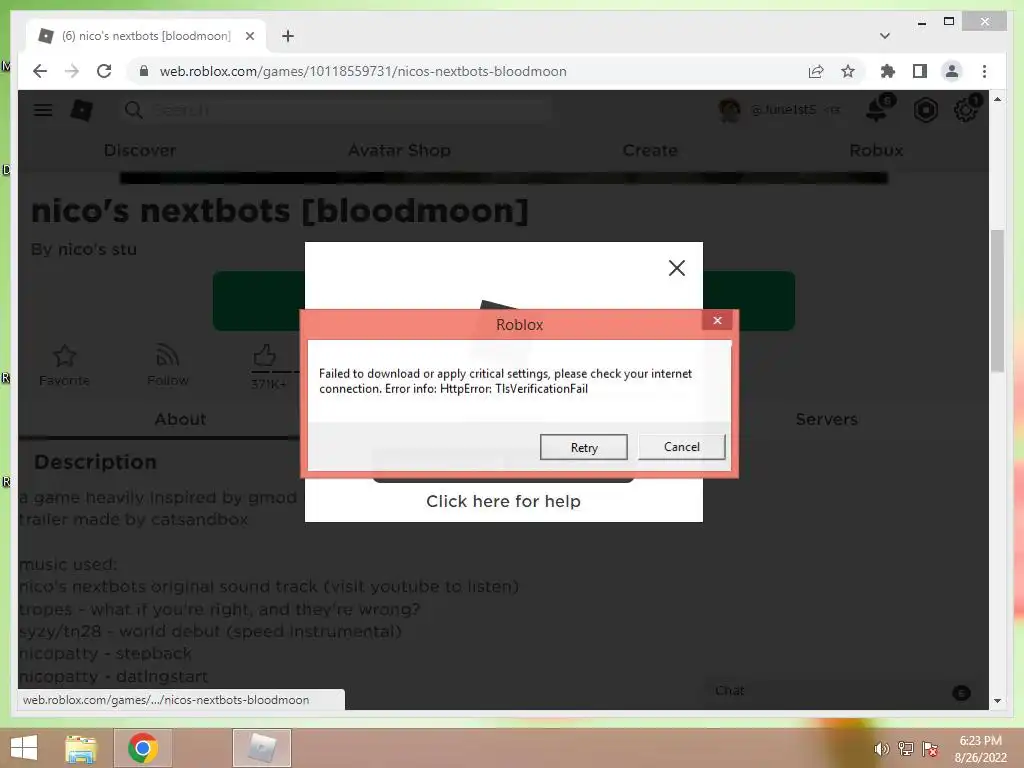Viewport: 1024px width, 768px height.
Task: Click the Description heading
Action: point(95,462)
